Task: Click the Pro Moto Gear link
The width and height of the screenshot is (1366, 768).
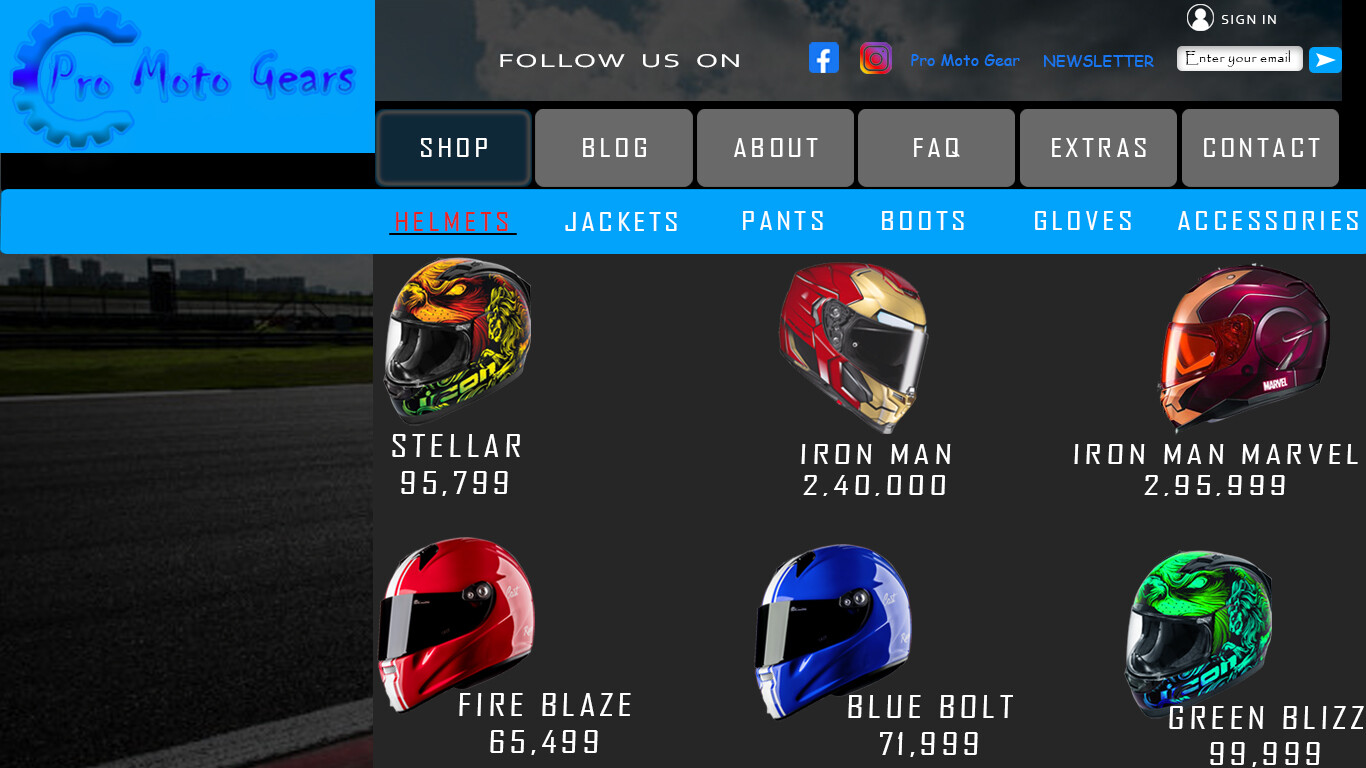Action: point(965,61)
